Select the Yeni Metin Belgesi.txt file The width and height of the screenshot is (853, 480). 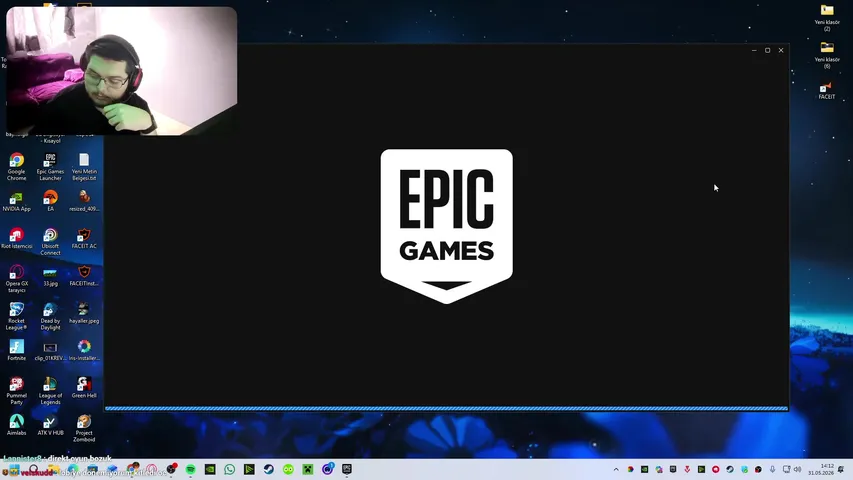coord(84,166)
